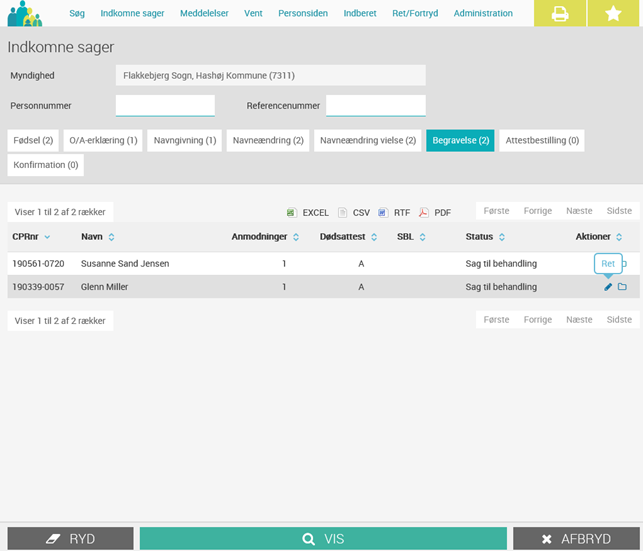
Task: Click top Første pagination link
Action: pos(496,211)
